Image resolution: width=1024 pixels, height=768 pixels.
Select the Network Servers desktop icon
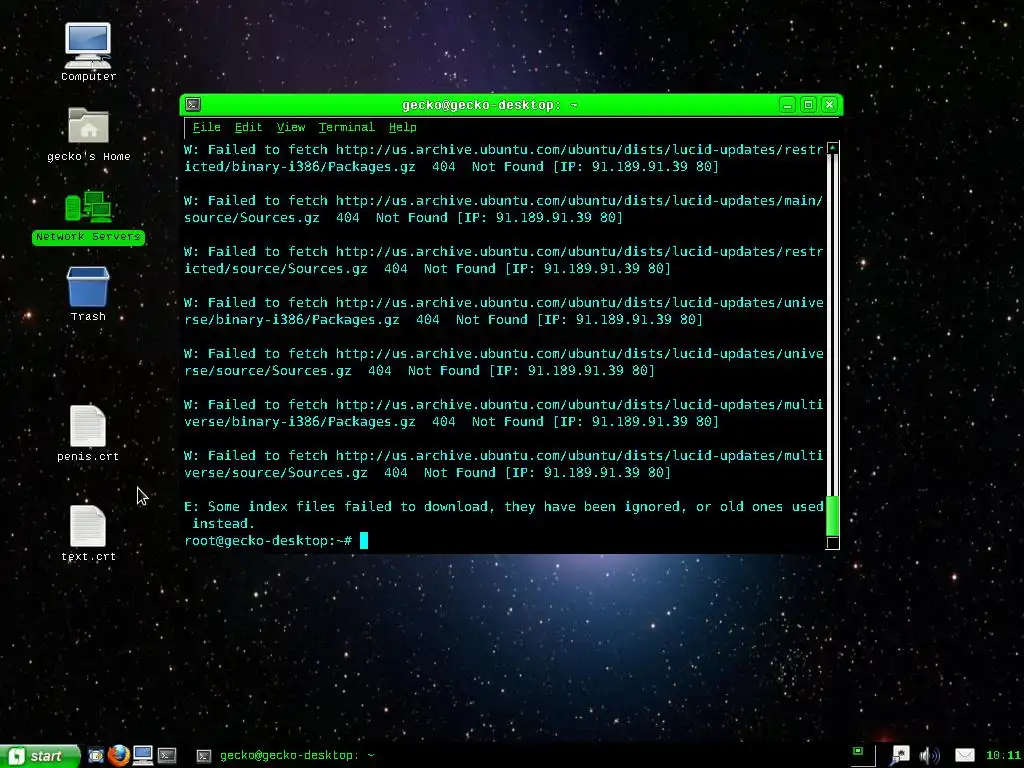[88, 217]
